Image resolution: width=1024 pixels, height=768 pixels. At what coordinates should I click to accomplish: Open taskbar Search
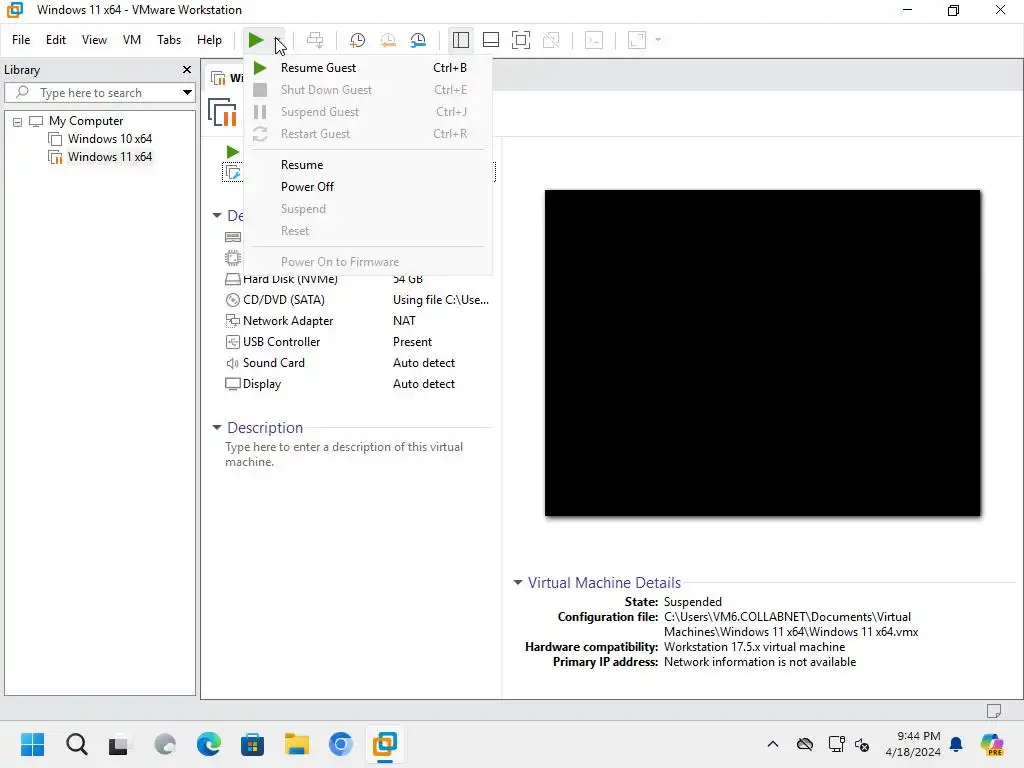[76, 744]
